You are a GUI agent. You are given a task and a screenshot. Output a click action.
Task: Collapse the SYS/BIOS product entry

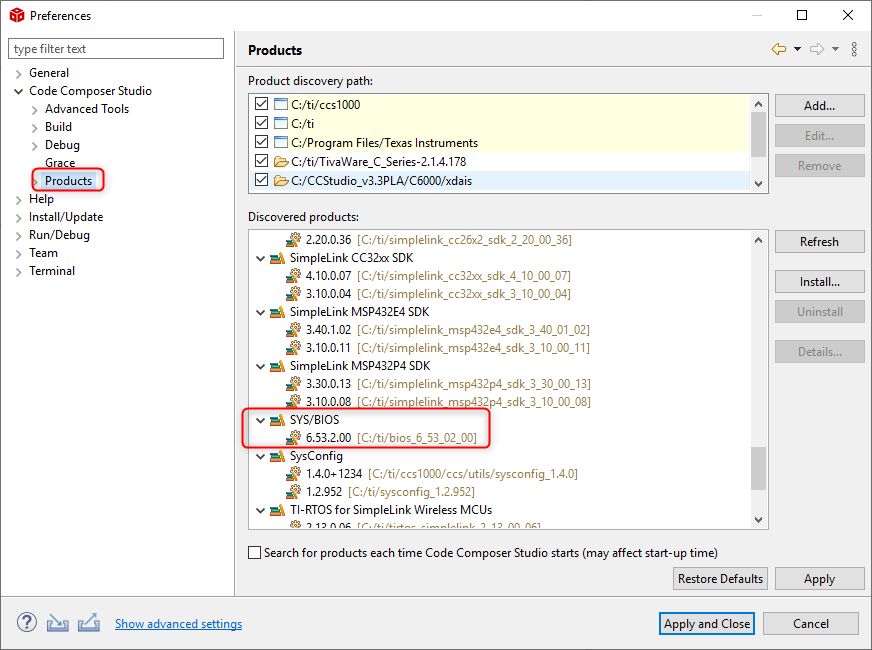pos(260,420)
